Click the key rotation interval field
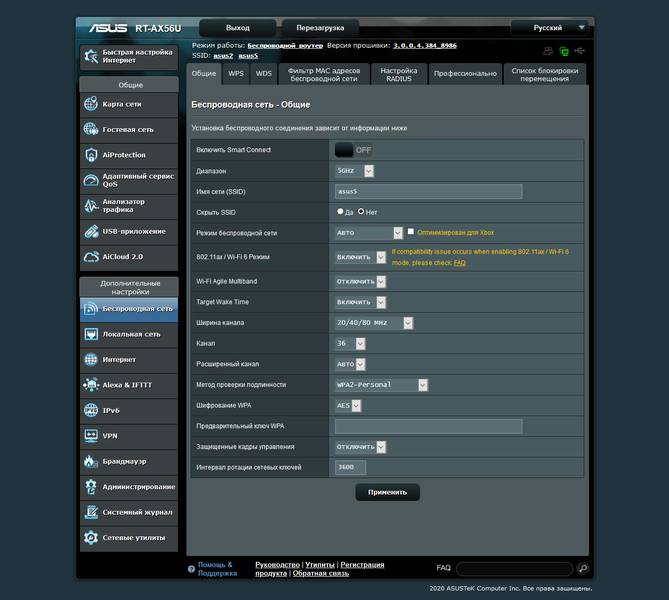The width and height of the screenshot is (669, 600). point(350,467)
